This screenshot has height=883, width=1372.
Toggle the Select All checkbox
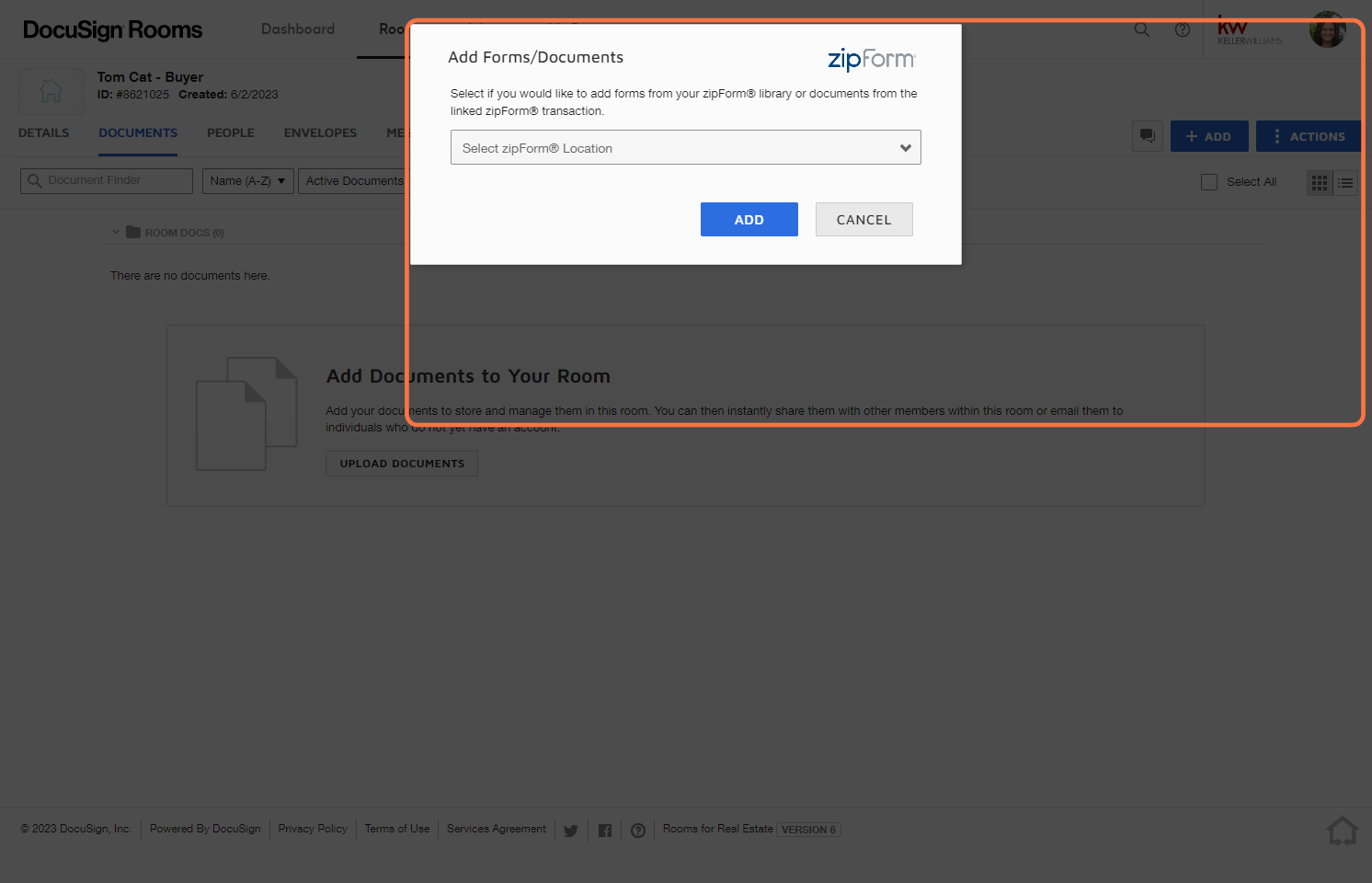coord(1209,182)
